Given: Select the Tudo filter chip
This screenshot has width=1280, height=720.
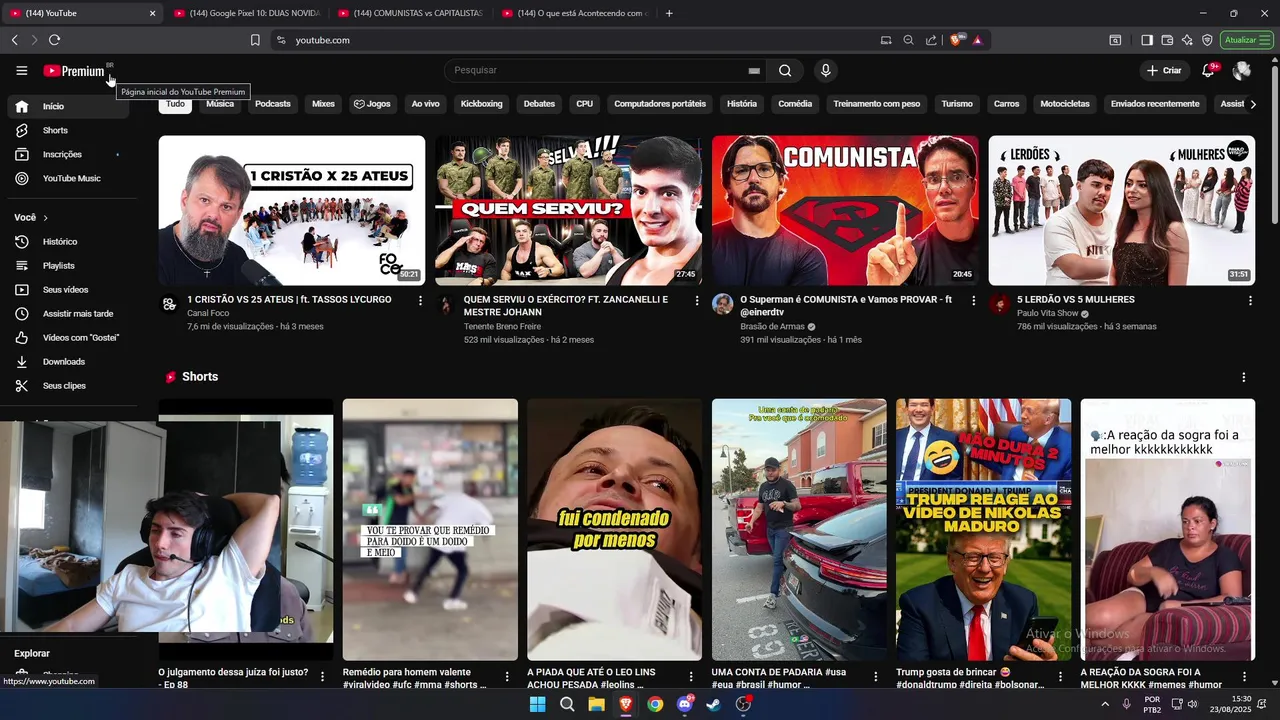Looking at the screenshot, I should (x=175, y=104).
